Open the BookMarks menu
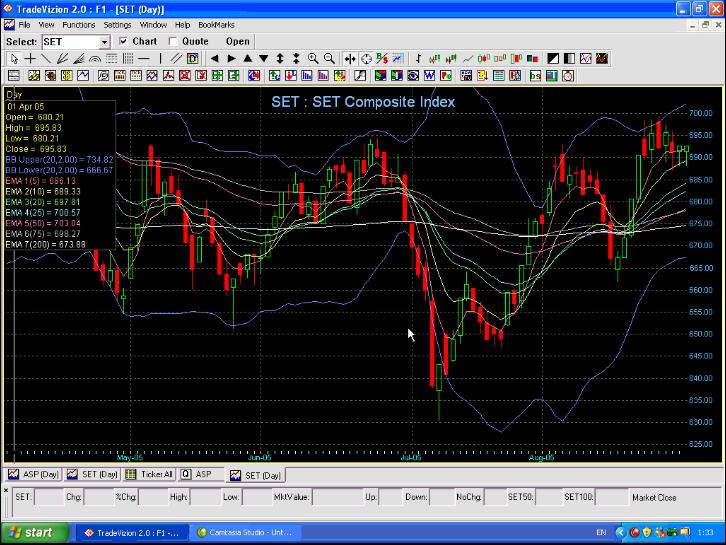The image size is (726, 545). point(216,25)
